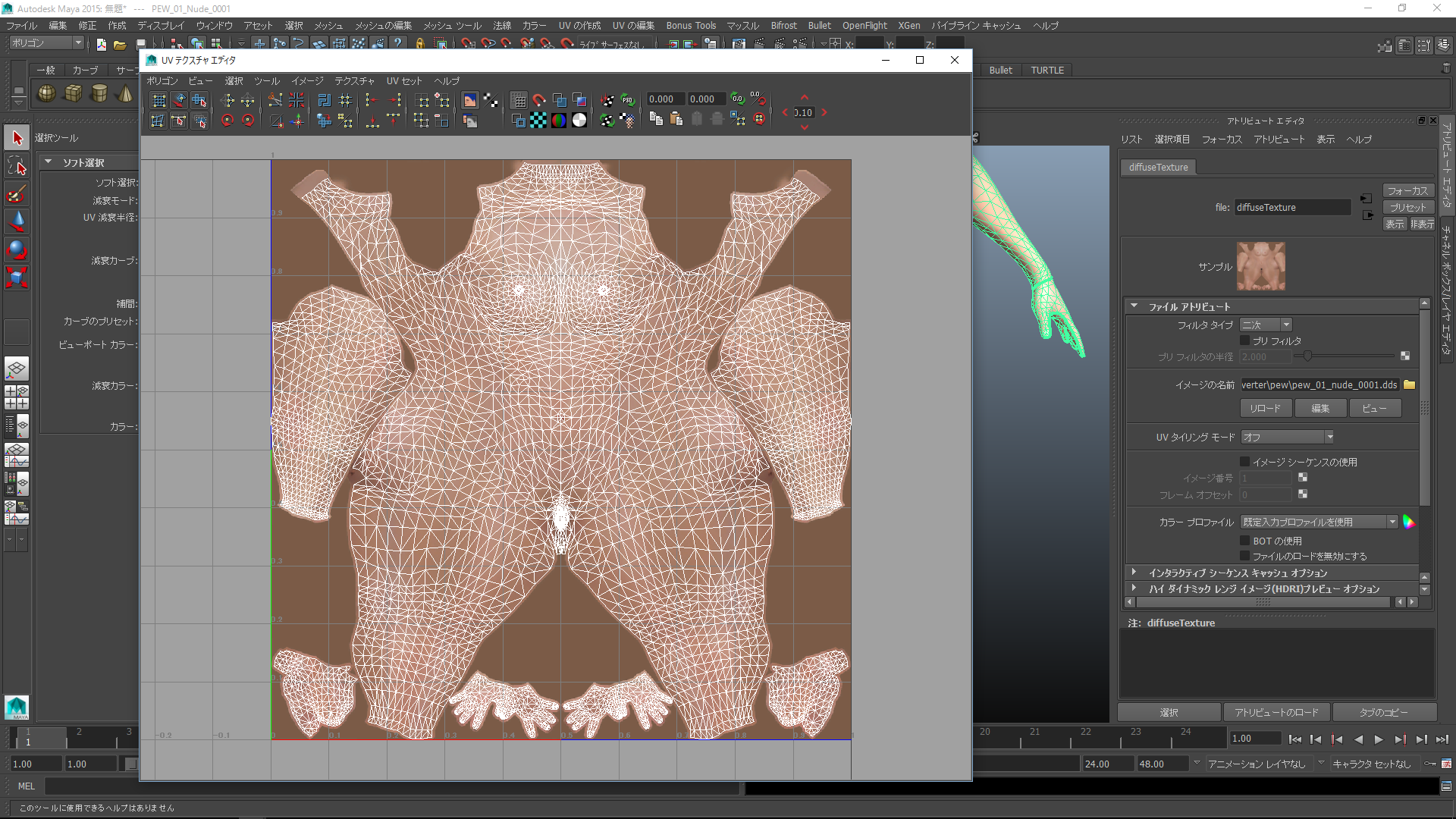Enable the イメージ シーケンスの使用 checkbox

coord(1245,462)
